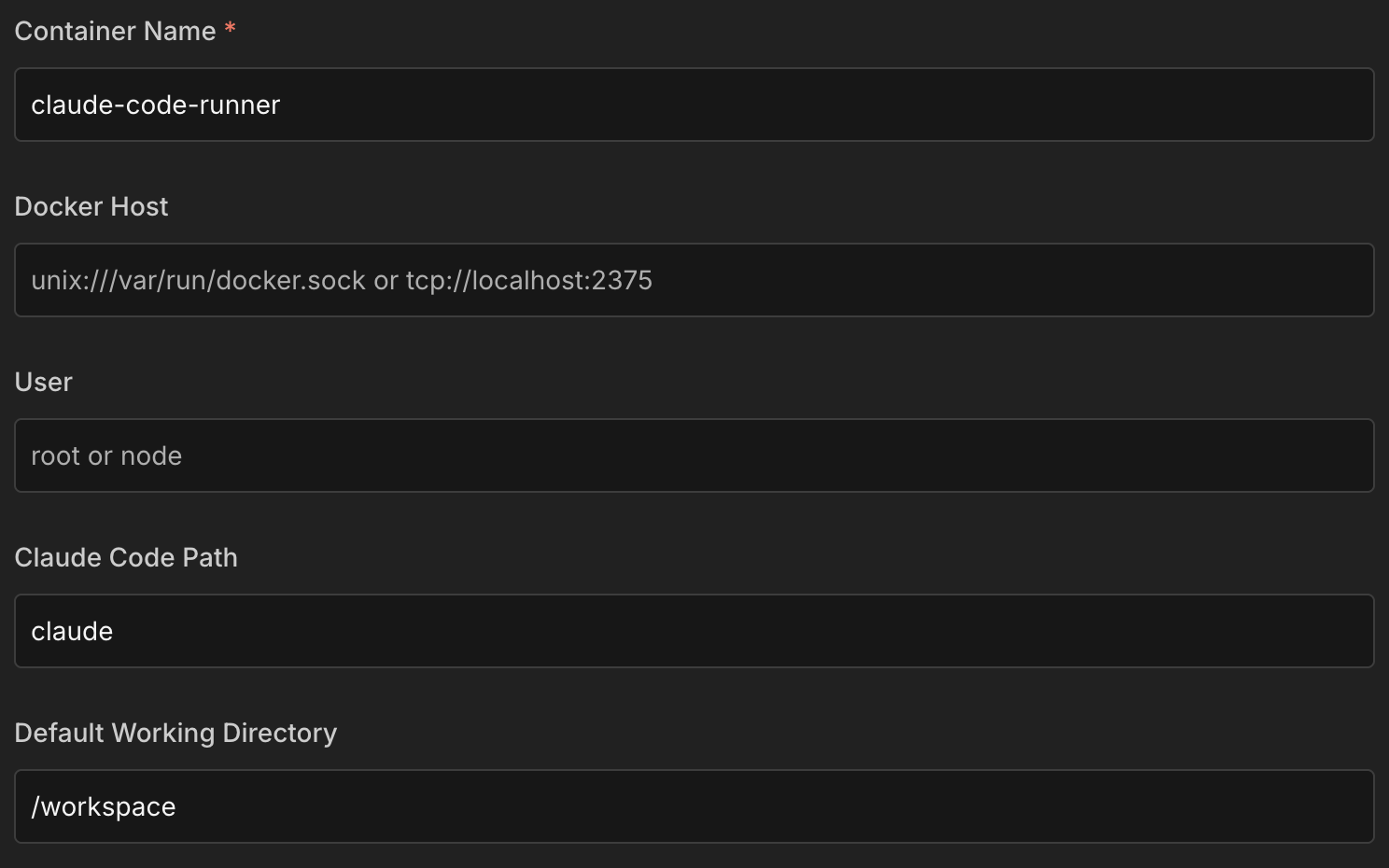Click the "Container Name" label
The height and width of the screenshot is (868, 1389).
point(115,32)
